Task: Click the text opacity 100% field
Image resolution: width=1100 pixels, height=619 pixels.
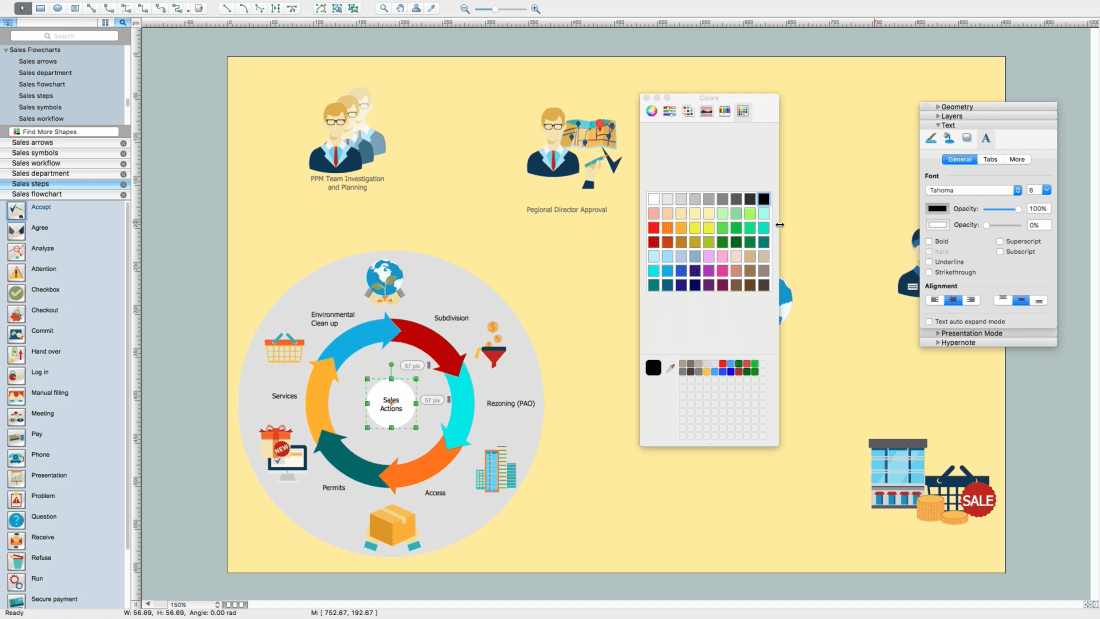Action: (1038, 208)
